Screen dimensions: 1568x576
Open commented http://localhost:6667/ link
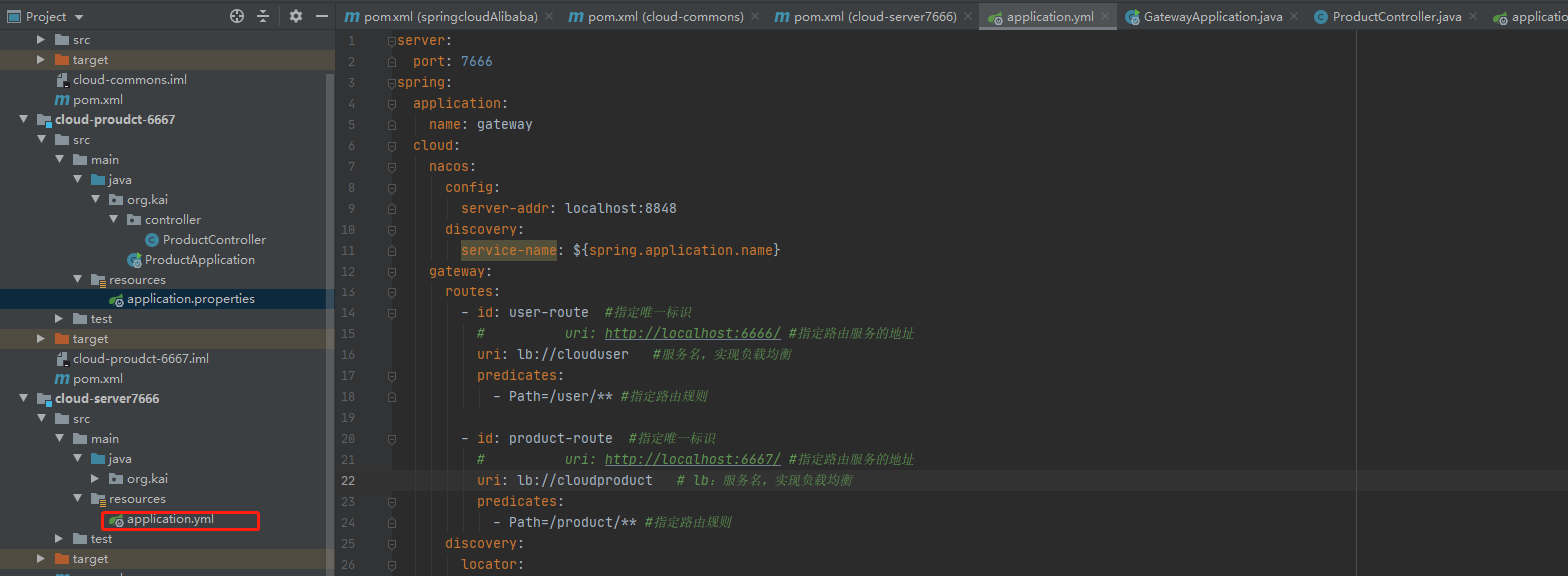(693, 459)
